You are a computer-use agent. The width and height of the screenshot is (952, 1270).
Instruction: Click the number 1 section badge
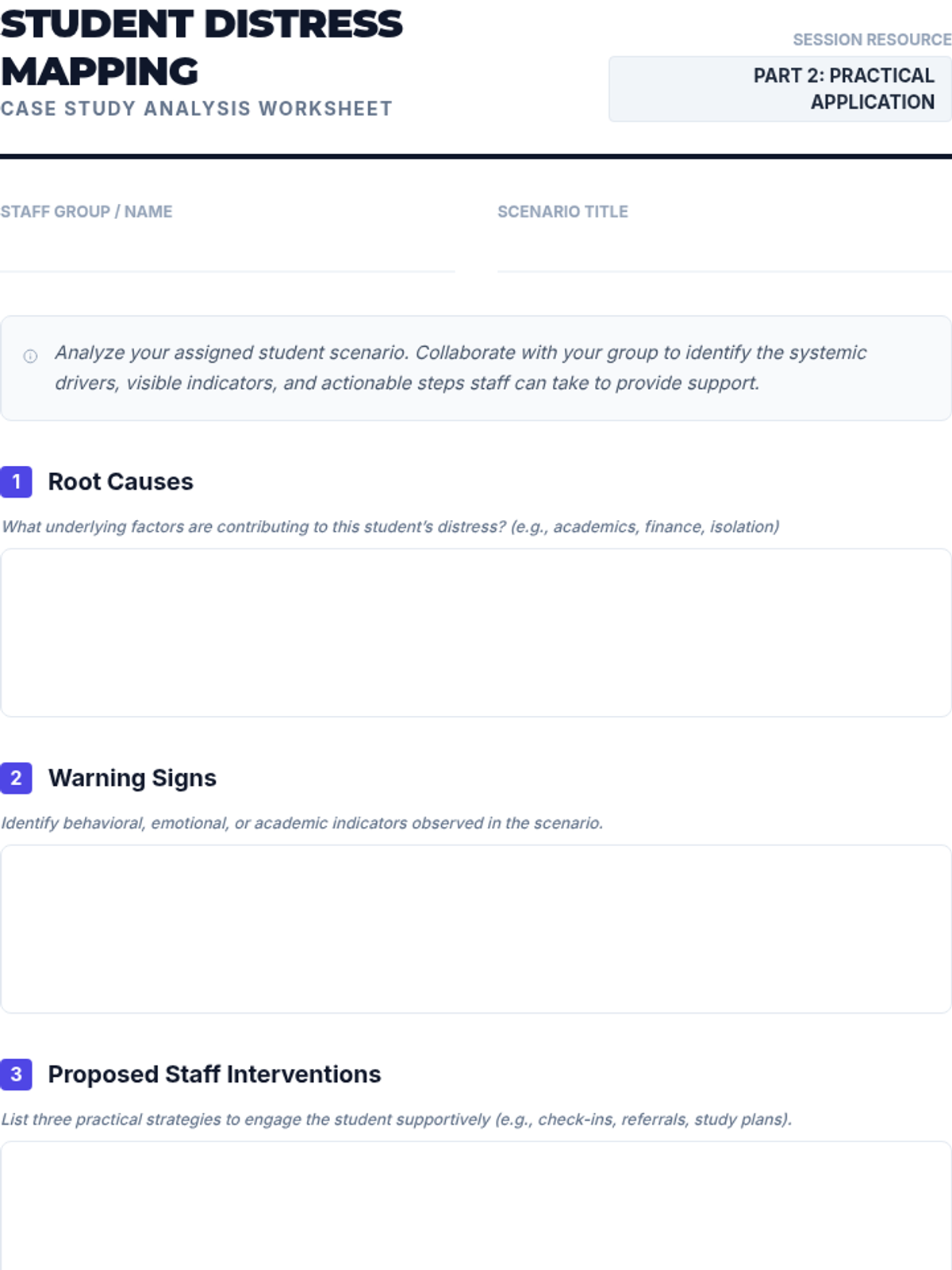pyautogui.click(x=16, y=482)
